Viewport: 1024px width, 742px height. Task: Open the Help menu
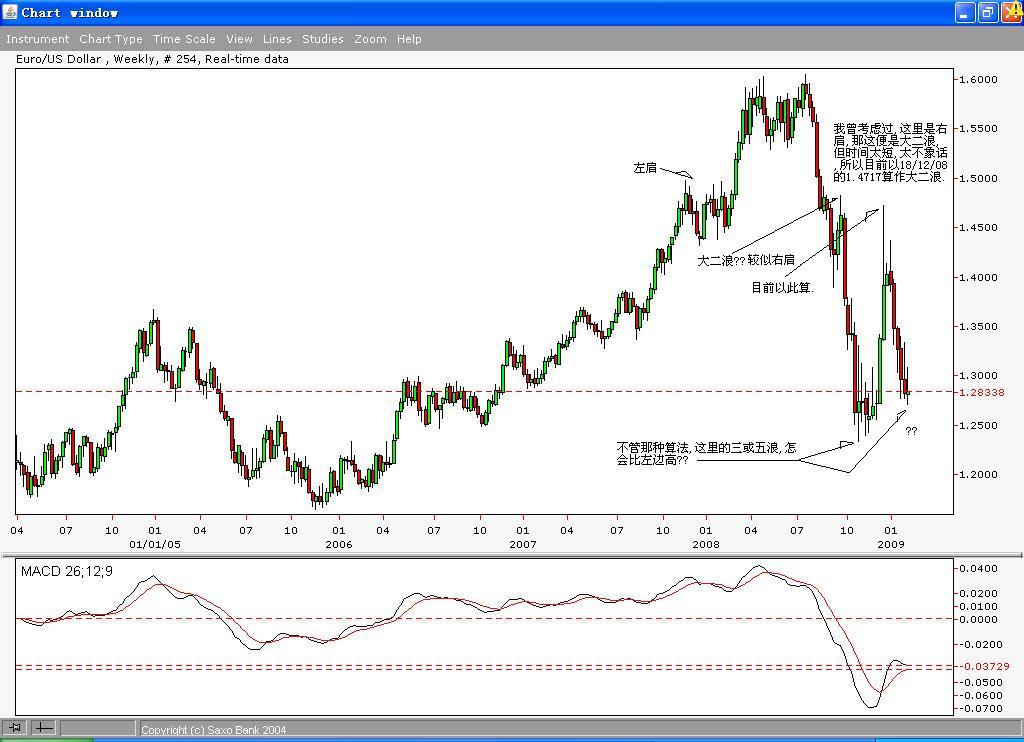409,39
